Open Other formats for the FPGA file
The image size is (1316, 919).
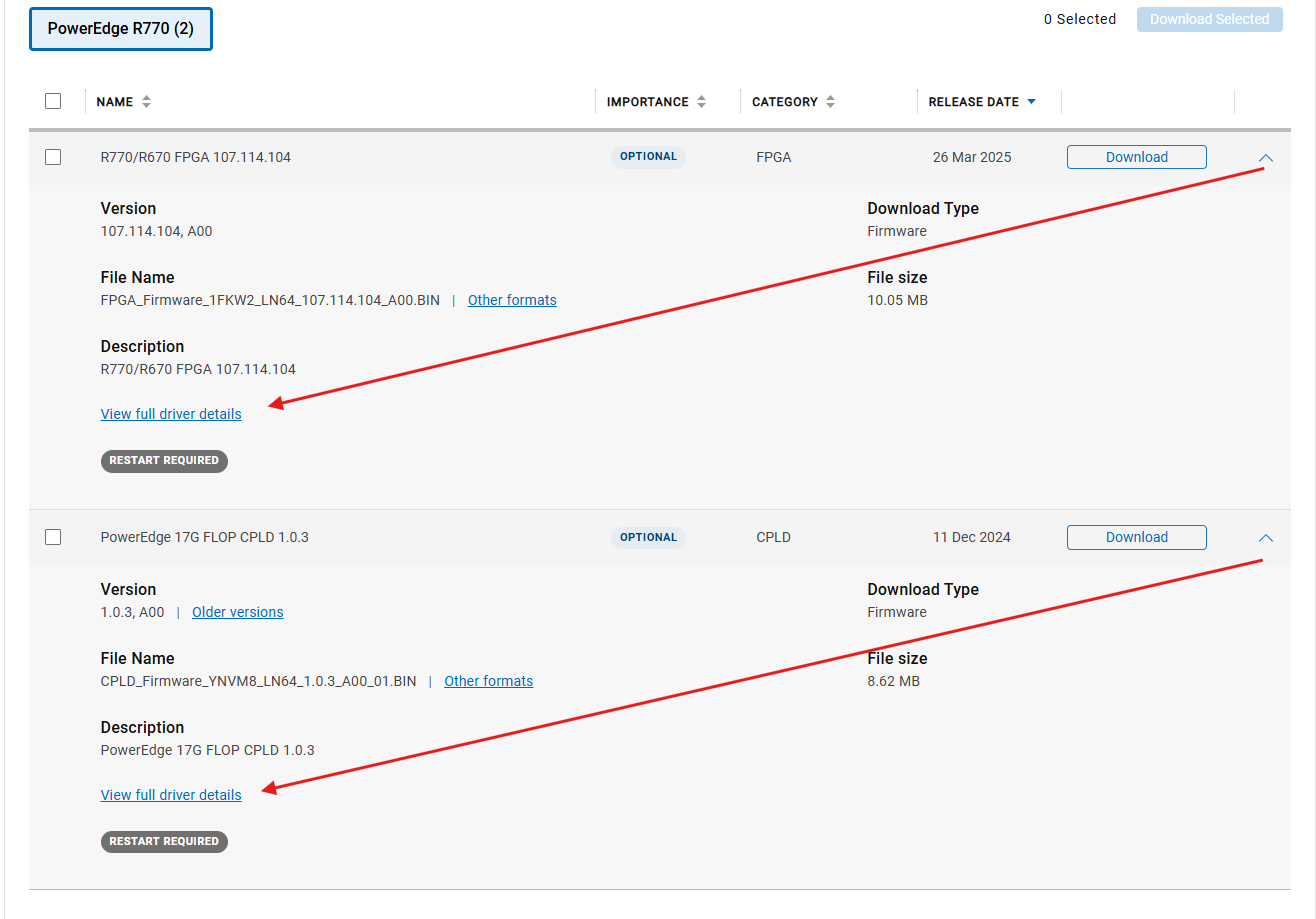coord(512,299)
